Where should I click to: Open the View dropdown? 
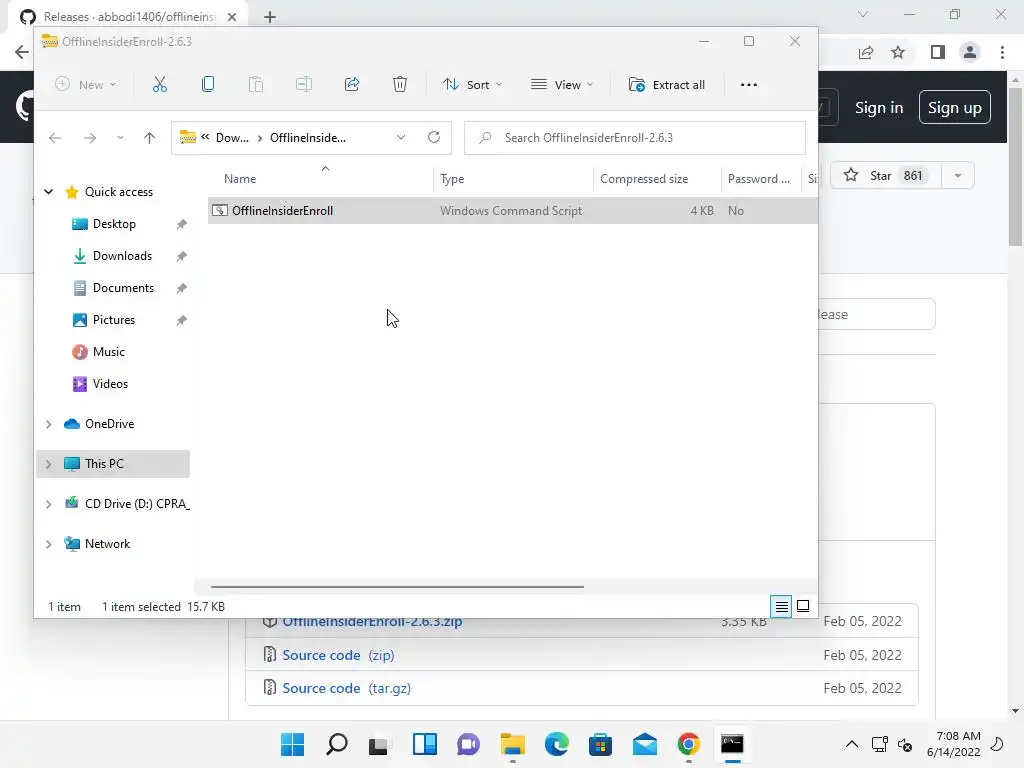click(x=562, y=85)
